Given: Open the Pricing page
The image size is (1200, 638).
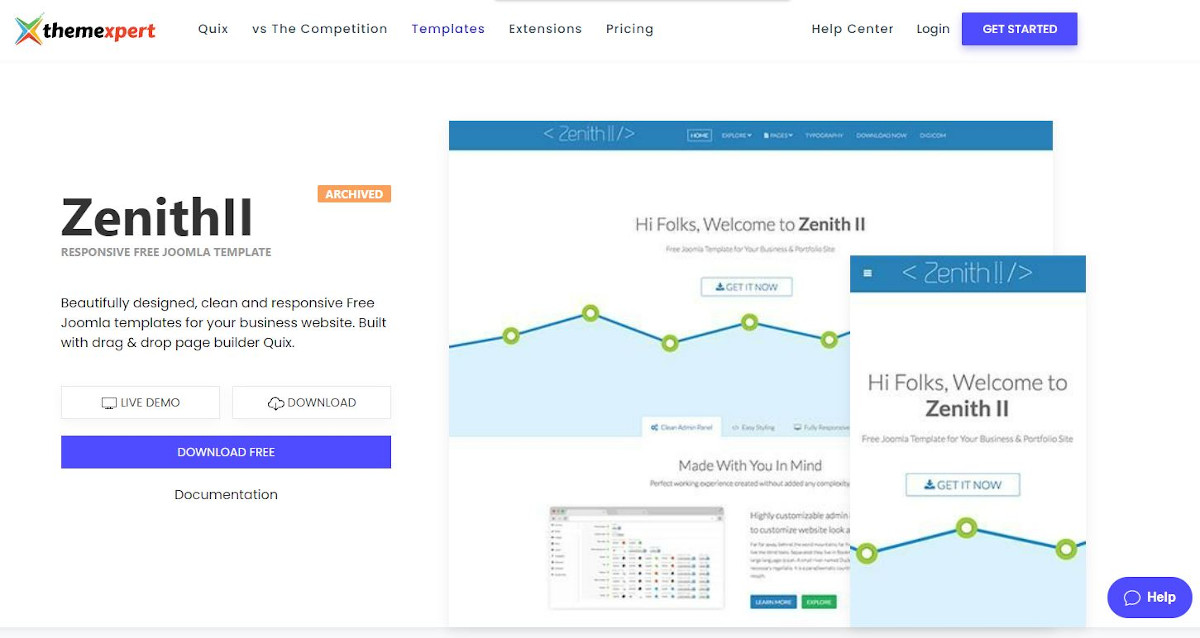Looking at the screenshot, I should click(630, 29).
